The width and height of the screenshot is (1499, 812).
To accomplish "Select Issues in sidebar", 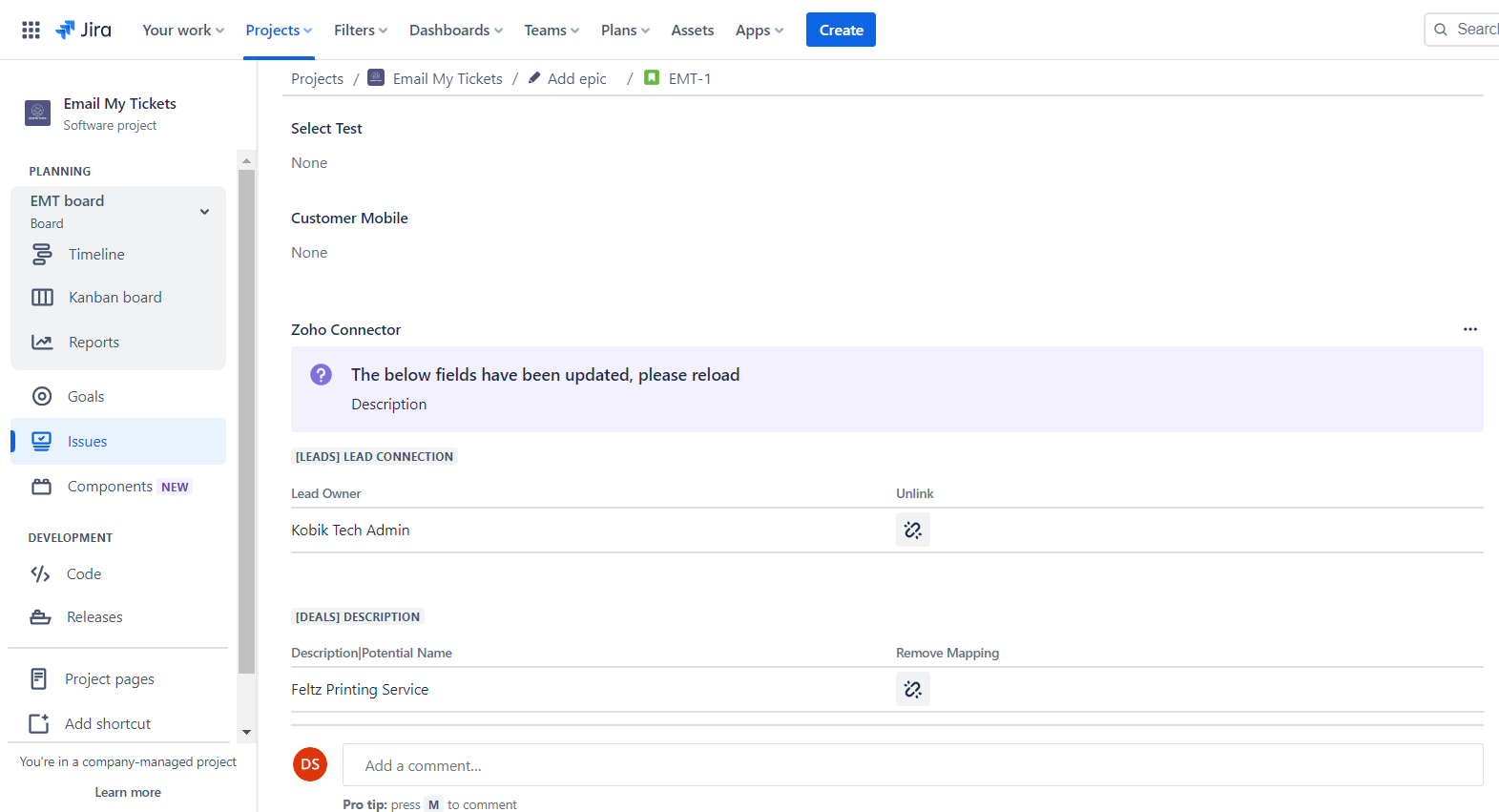I will click(118, 441).
